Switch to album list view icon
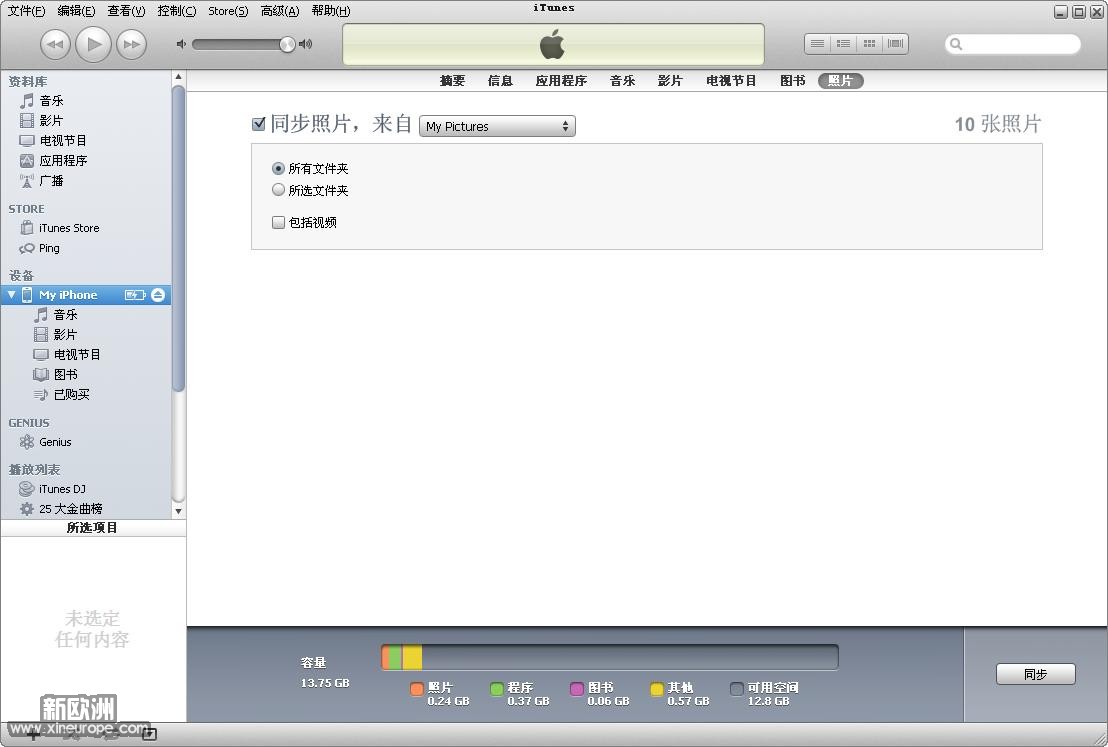 pyautogui.click(x=844, y=44)
